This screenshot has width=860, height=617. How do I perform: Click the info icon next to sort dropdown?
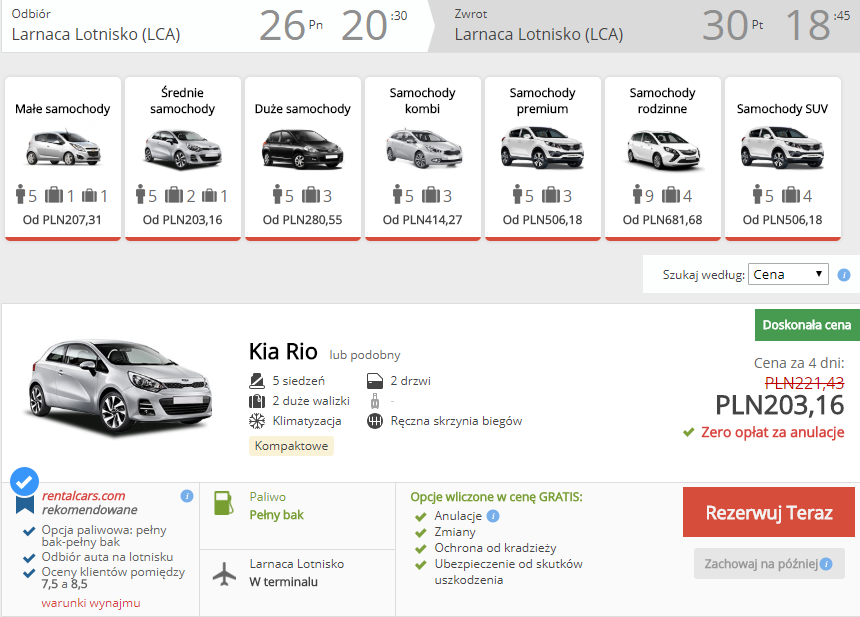844,275
